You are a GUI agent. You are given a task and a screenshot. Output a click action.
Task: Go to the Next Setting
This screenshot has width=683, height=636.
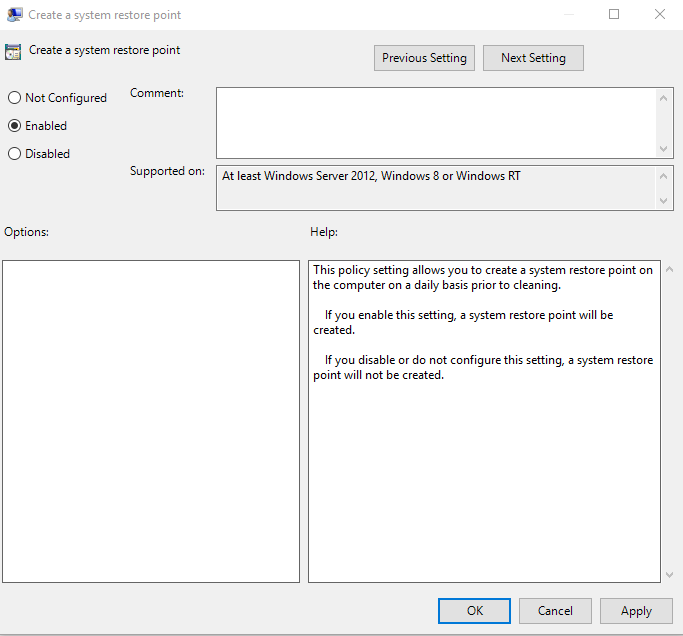(x=533, y=58)
